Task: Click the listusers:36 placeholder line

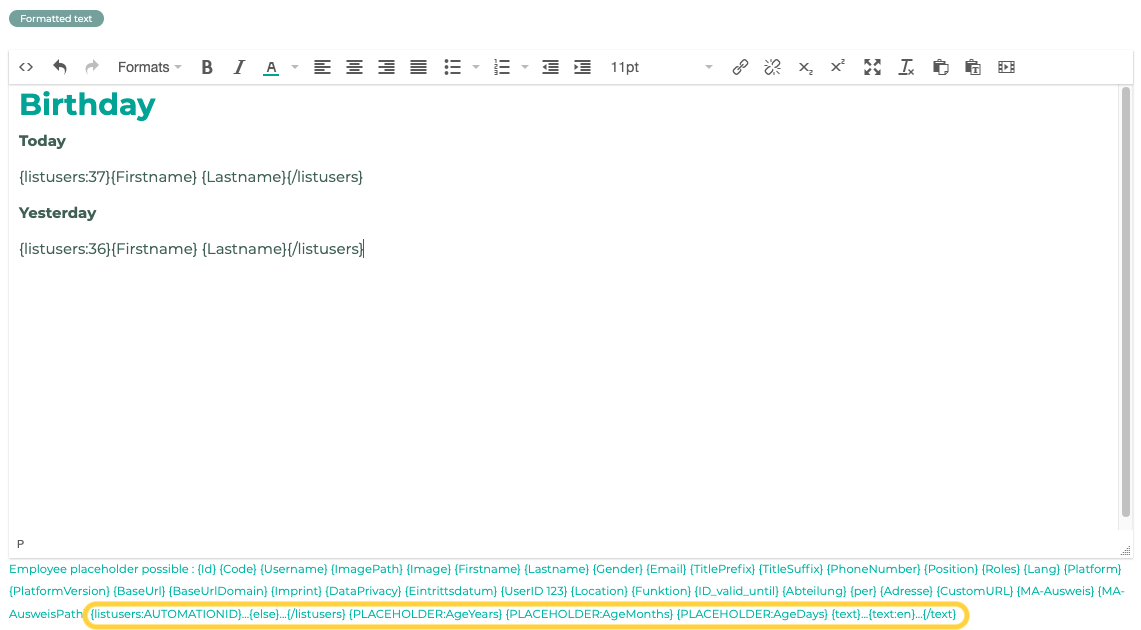Action: click(191, 249)
